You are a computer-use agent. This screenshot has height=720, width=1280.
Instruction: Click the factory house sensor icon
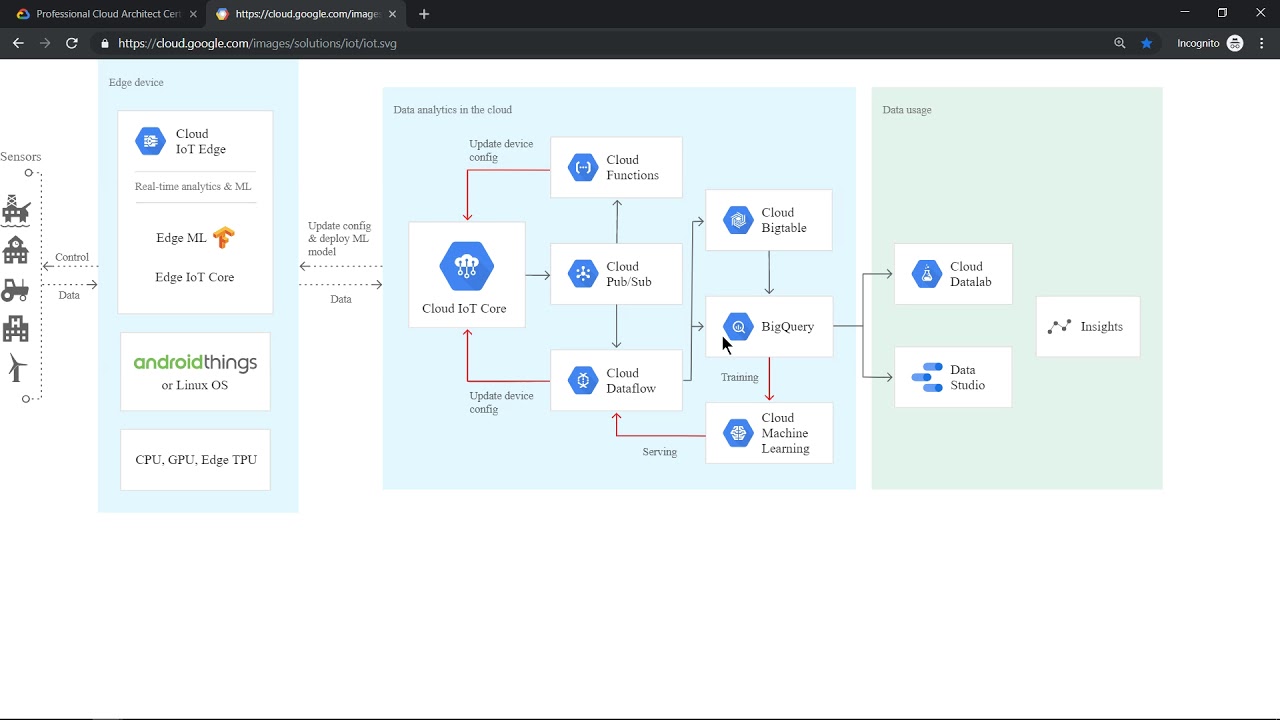point(15,249)
